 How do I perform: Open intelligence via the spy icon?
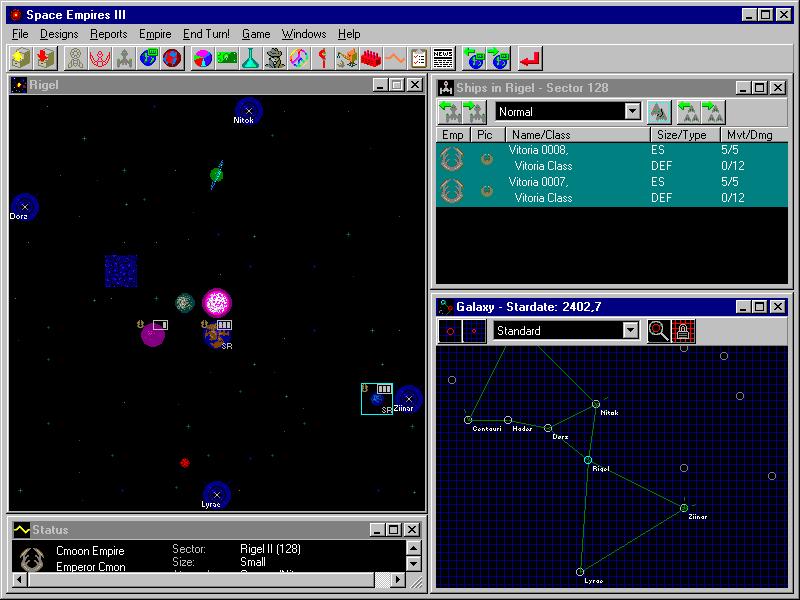[x=274, y=59]
